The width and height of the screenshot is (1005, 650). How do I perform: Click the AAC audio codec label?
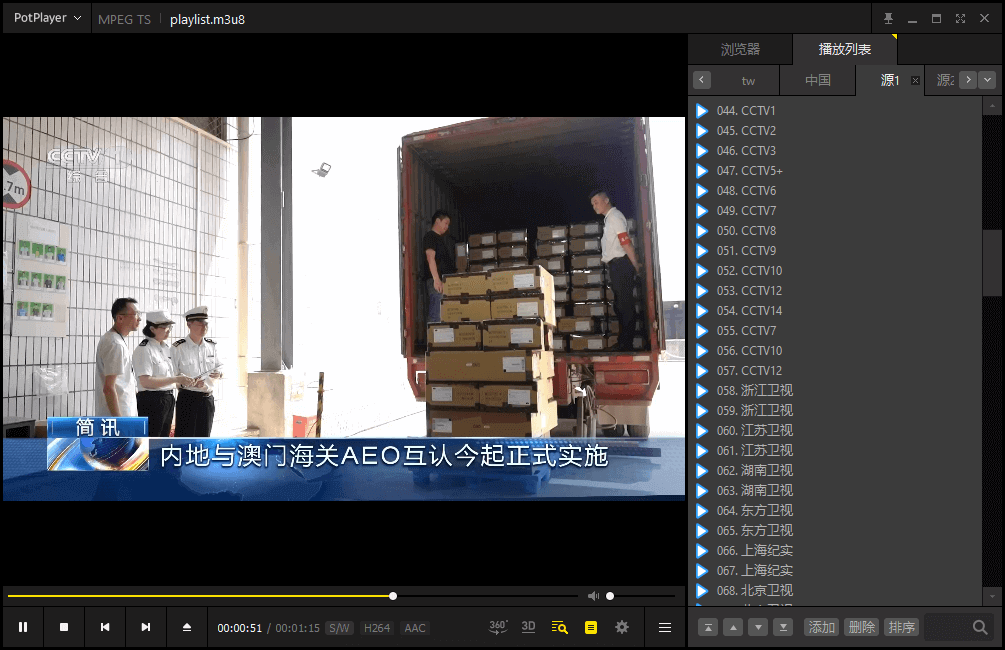[x=415, y=628]
